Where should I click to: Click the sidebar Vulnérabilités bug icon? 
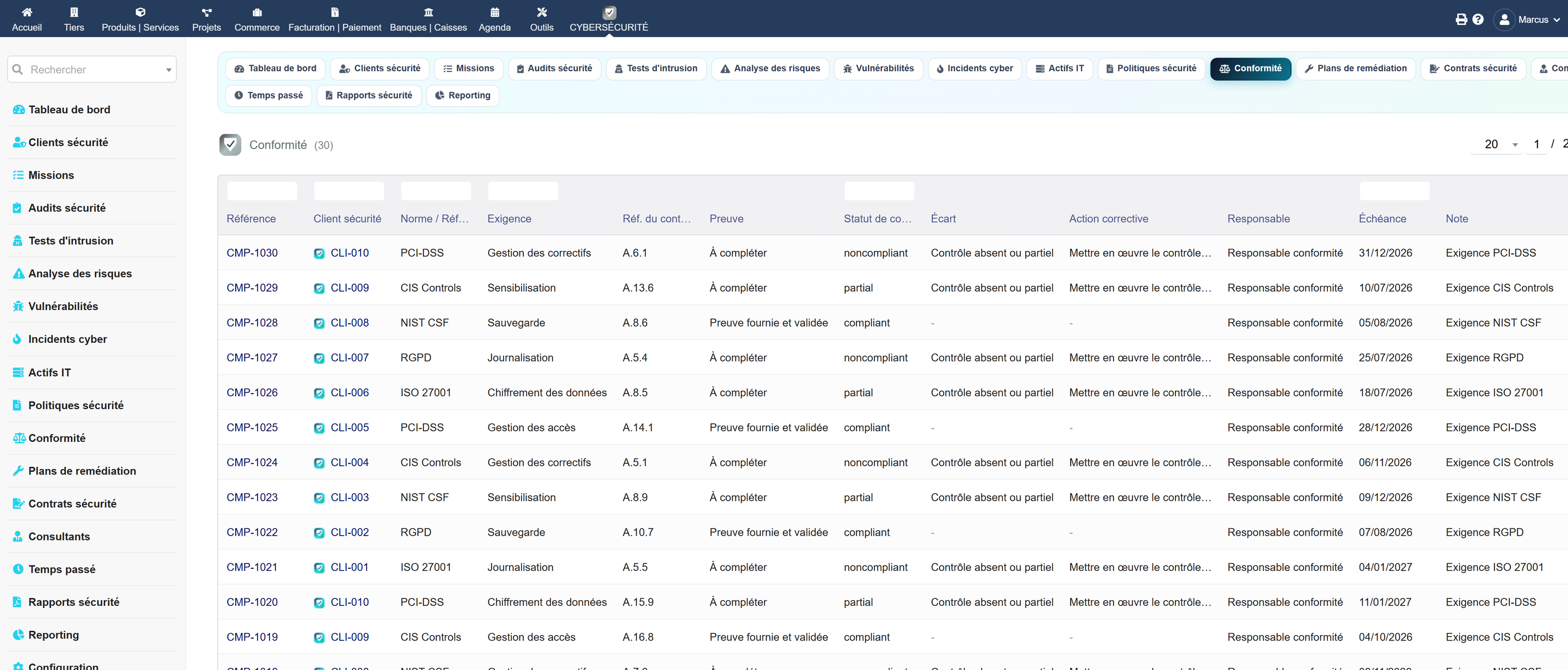tap(19, 306)
